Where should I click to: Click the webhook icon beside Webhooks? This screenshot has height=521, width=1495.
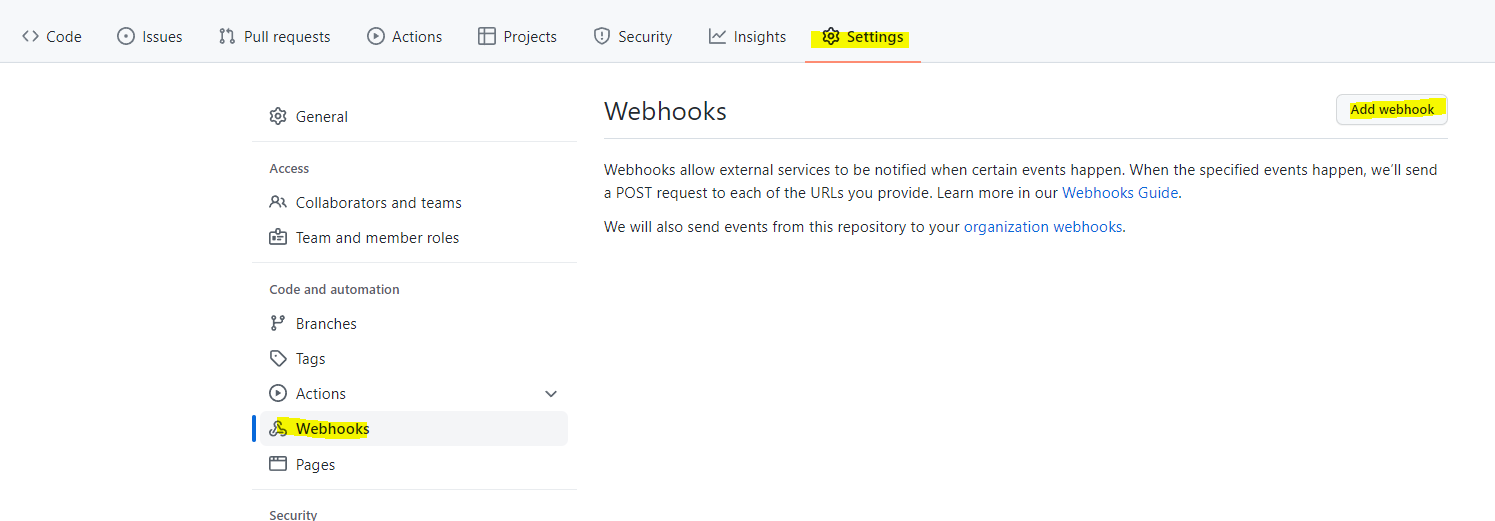(278, 428)
